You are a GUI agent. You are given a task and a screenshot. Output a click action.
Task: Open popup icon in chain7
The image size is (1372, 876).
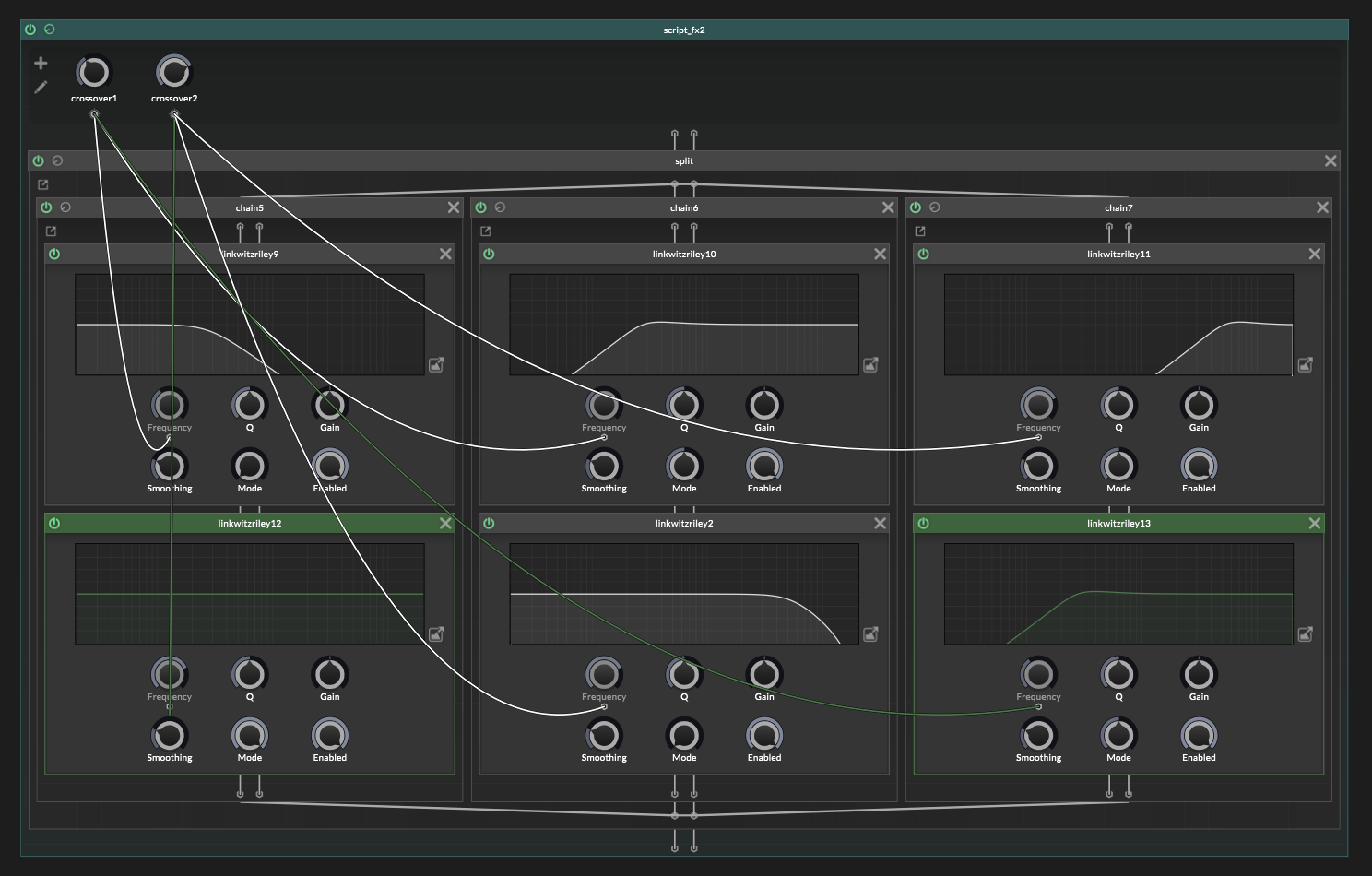(x=920, y=231)
